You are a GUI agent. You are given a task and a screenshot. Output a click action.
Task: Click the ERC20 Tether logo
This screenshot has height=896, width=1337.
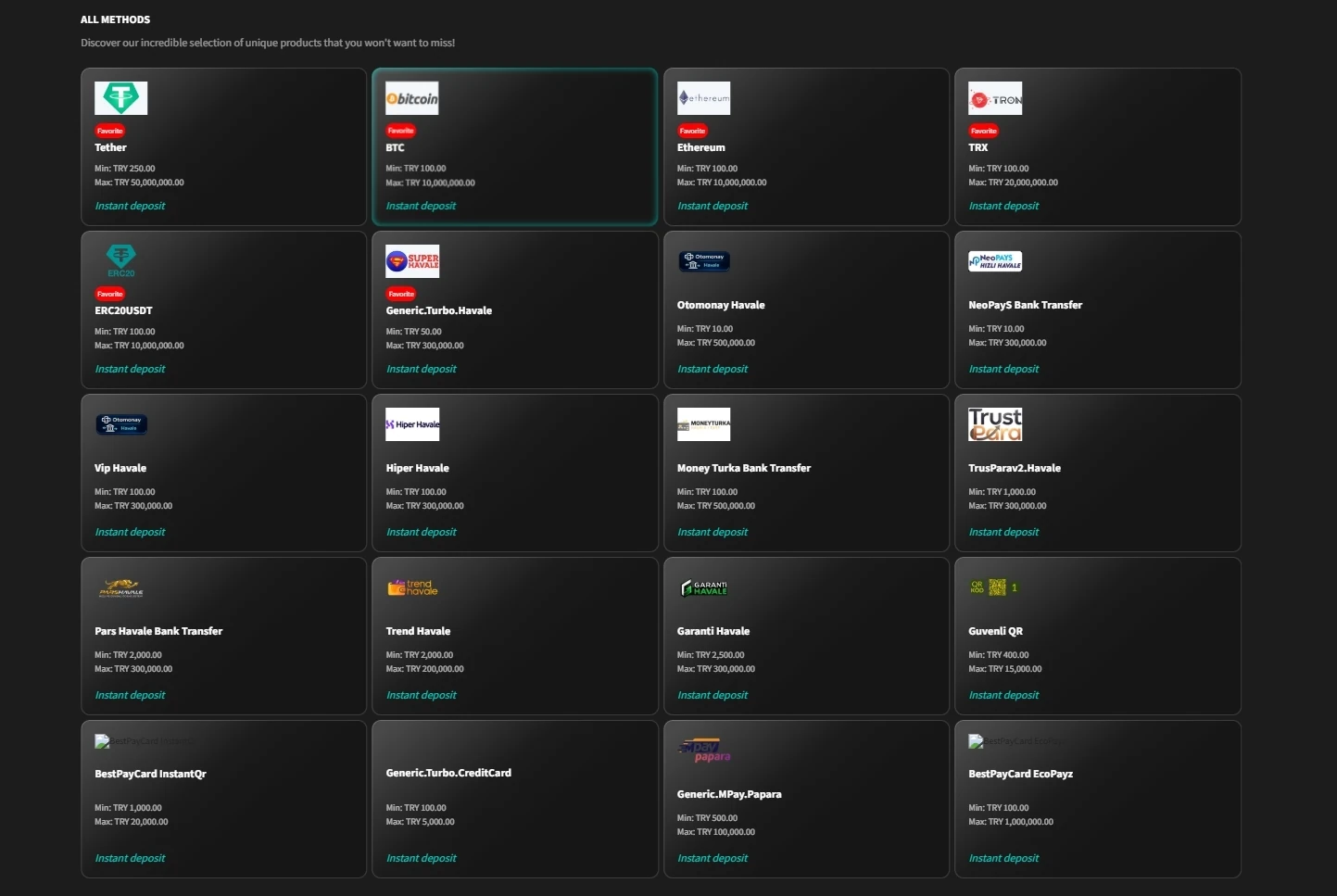tap(120, 261)
